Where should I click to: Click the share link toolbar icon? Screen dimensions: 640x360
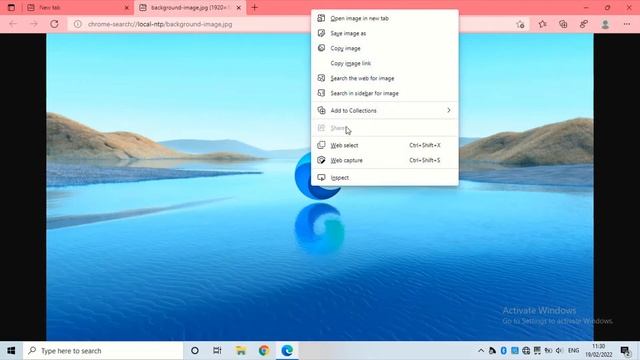pos(584,24)
